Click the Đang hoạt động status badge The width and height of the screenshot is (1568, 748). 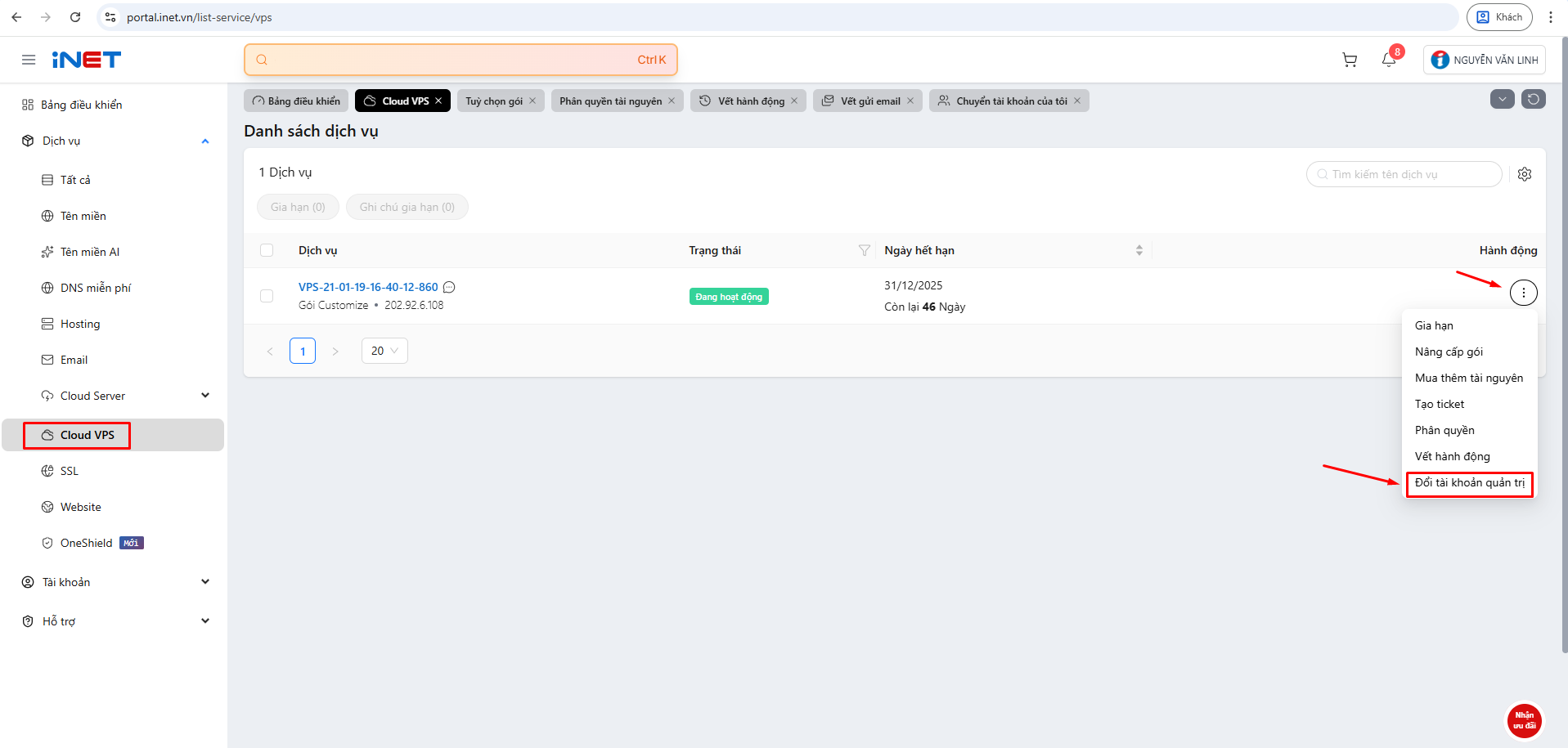729,297
